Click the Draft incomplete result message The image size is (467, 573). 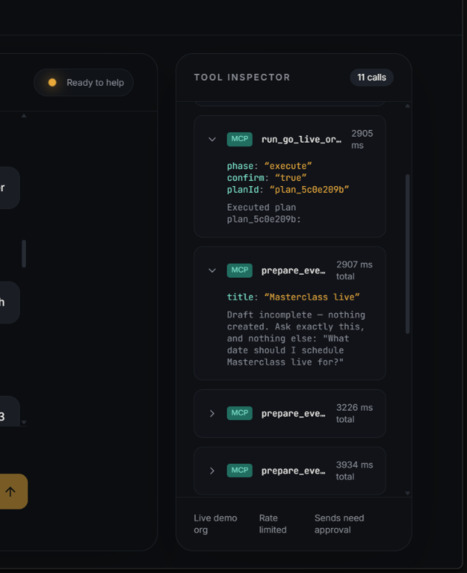tap(296, 338)
